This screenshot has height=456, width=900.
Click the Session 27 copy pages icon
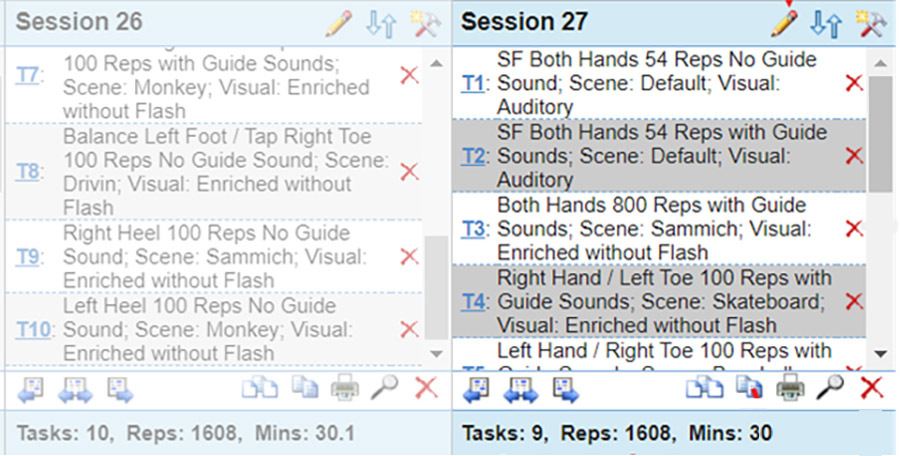point(704,389)
